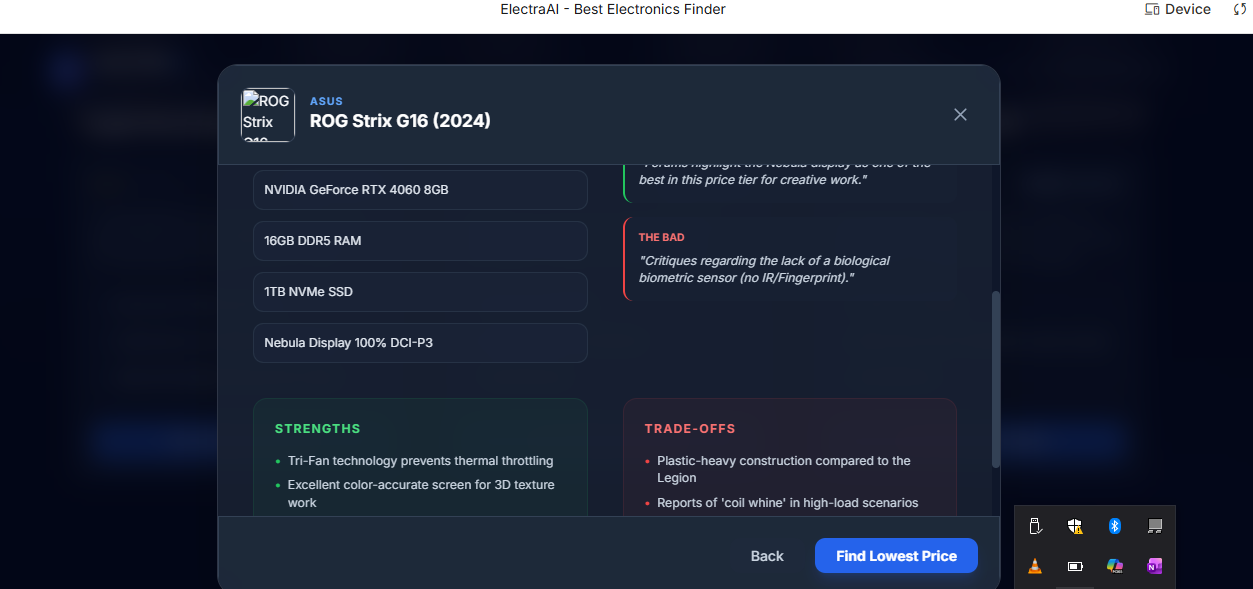
Task: Click the ROG Strix product thumbnail image
Action: tap(268, 115)
